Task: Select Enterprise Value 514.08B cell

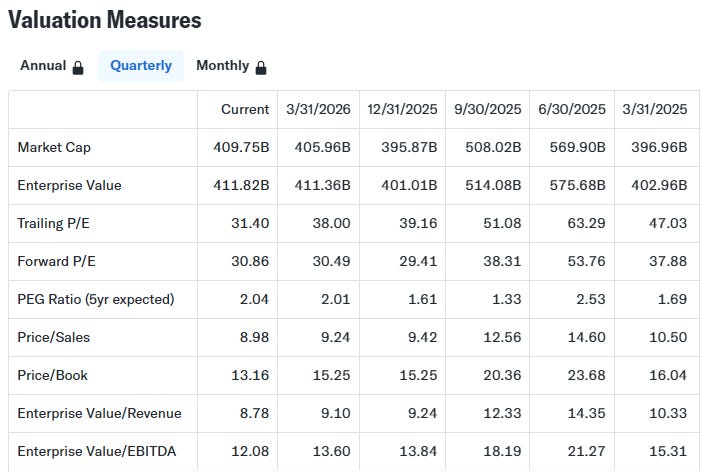Action: [494, 185]
